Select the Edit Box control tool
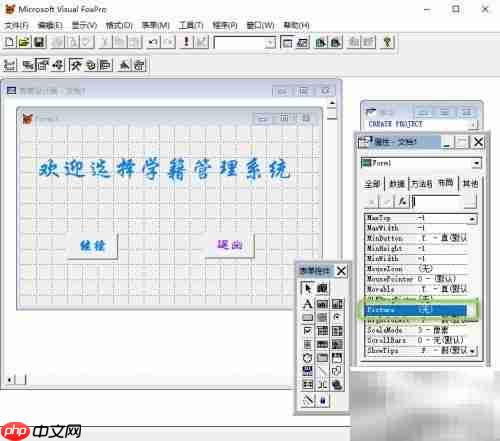Screen dimensions: 500x441 coord(337,304)
